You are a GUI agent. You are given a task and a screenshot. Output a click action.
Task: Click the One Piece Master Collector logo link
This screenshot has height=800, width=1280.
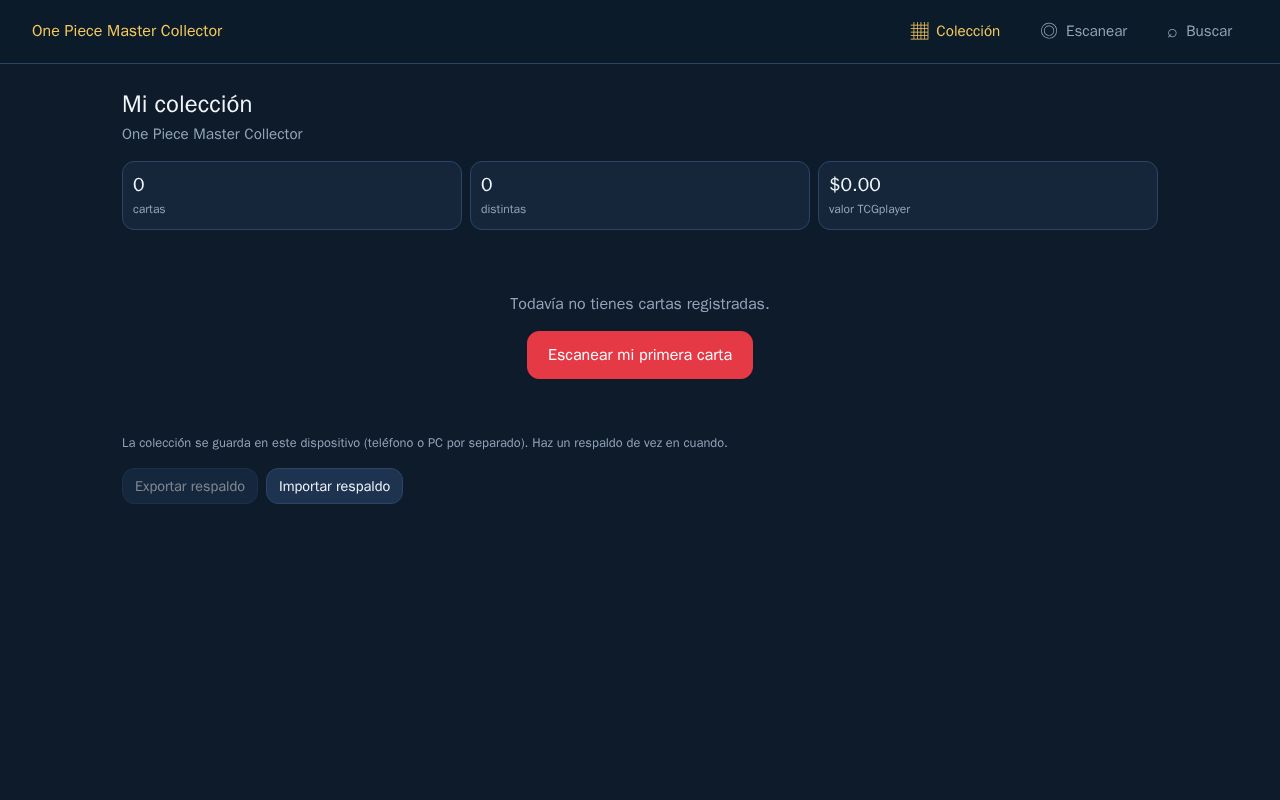(x=127, y=31)
